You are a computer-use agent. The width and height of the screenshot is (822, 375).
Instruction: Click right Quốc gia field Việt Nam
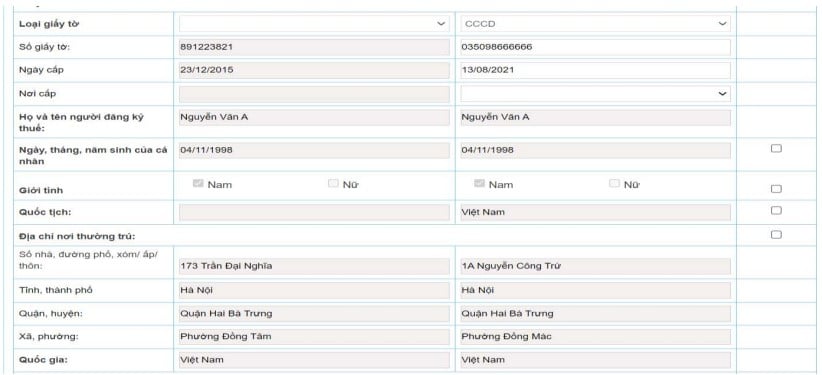coord(595,360)
